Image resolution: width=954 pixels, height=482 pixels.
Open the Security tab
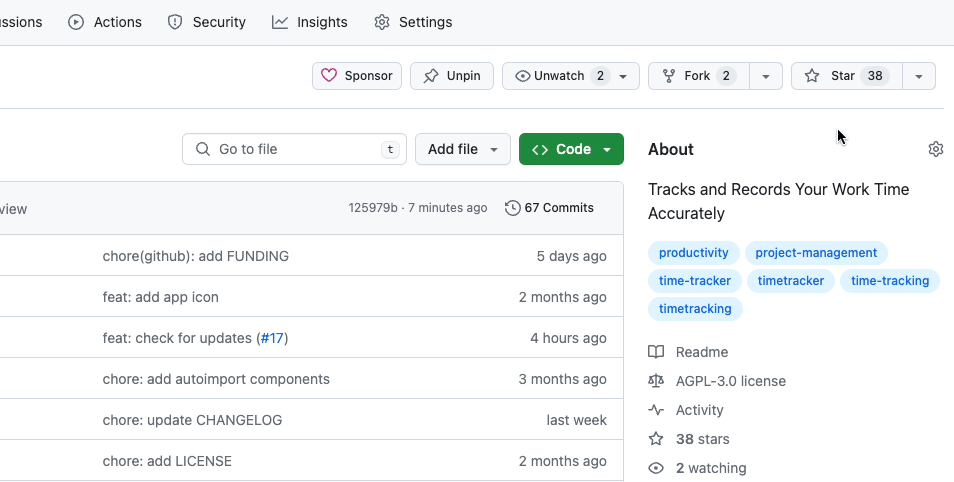pos(206,22)
